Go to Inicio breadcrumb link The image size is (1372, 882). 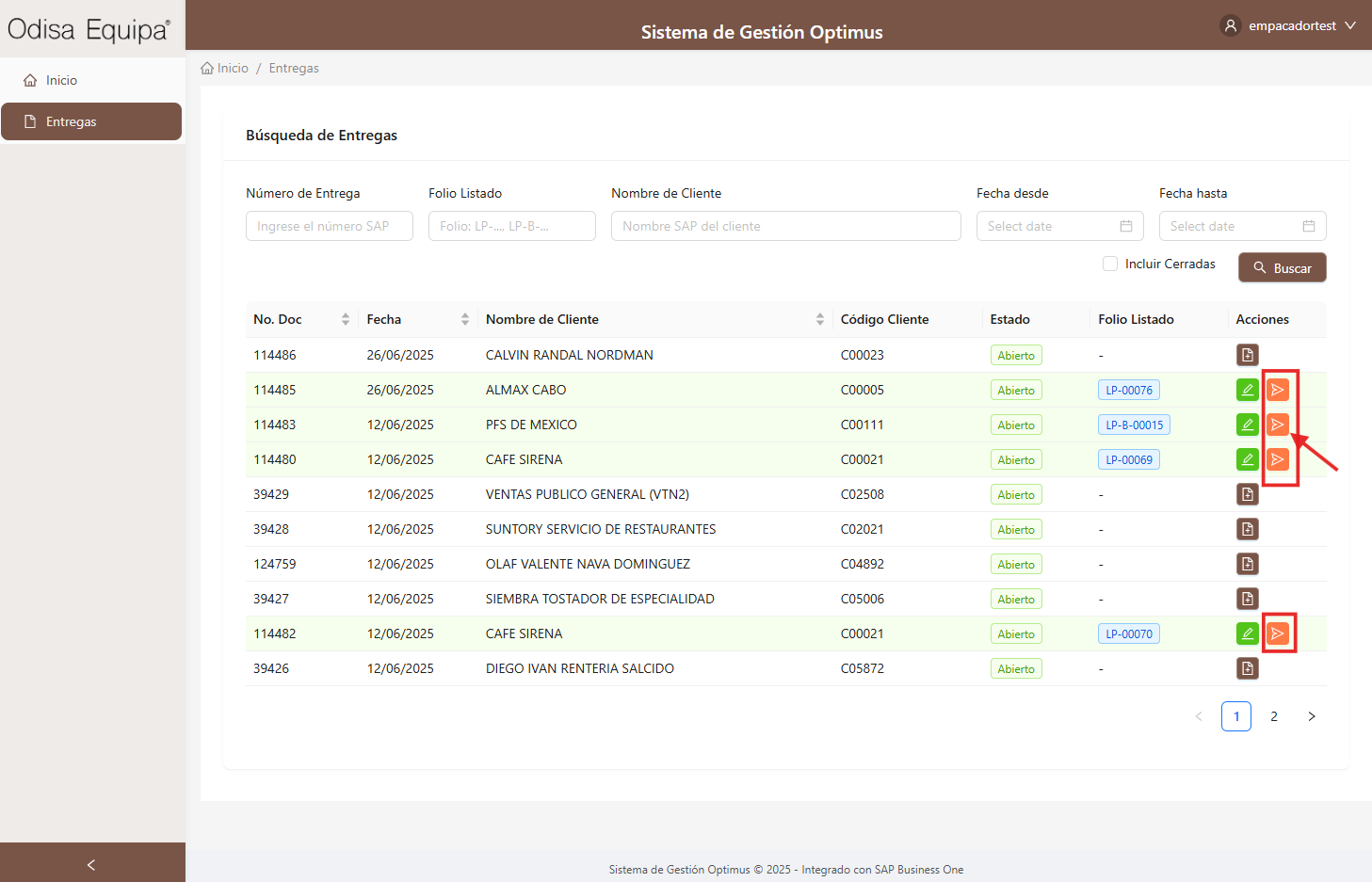point(225,68)
